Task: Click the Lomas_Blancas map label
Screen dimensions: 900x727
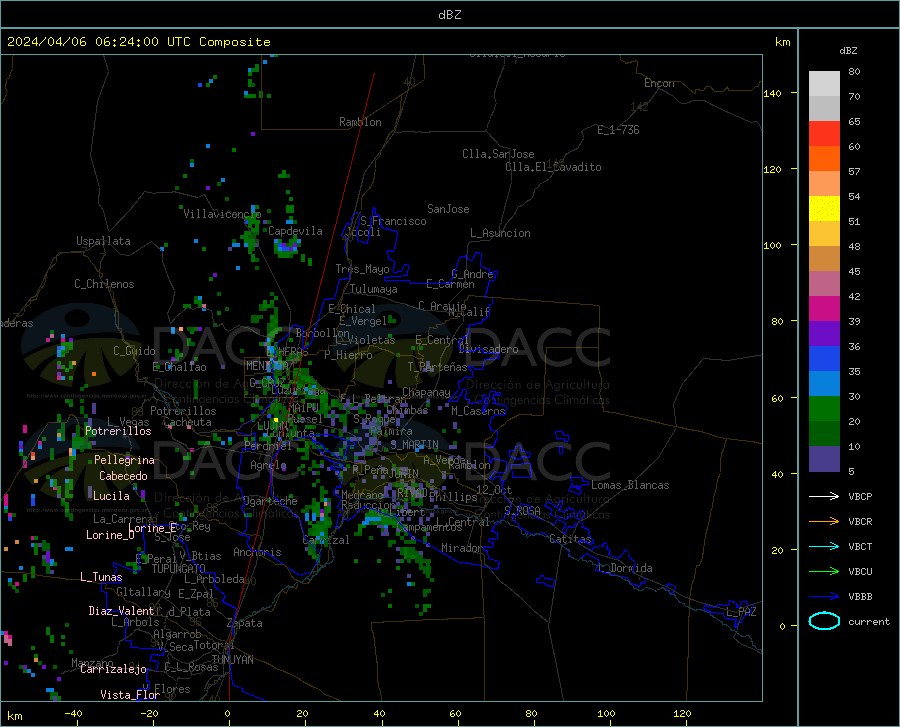Action: 630,485
